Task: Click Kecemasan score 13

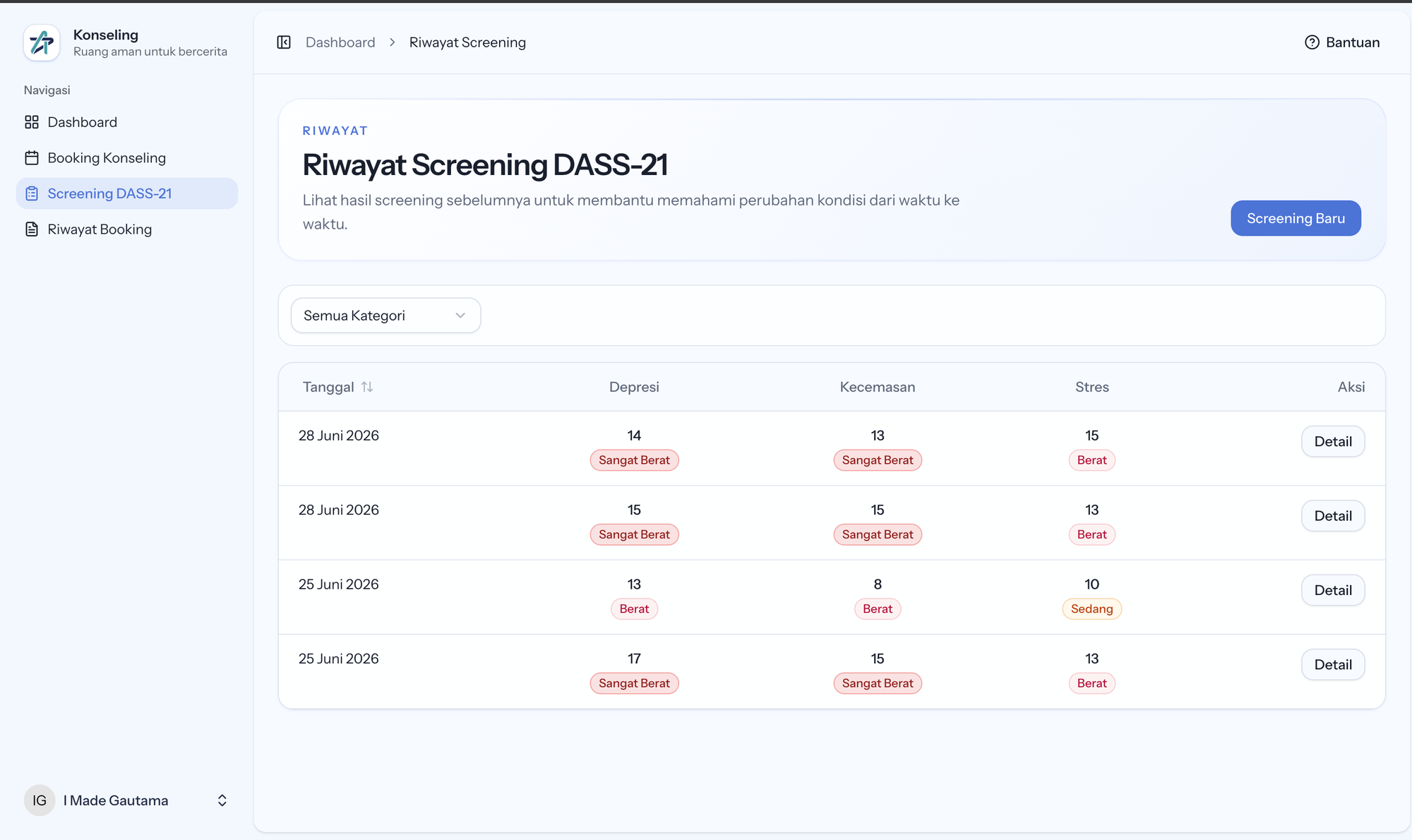Action: pyautogui.click(x=878, y=436)
